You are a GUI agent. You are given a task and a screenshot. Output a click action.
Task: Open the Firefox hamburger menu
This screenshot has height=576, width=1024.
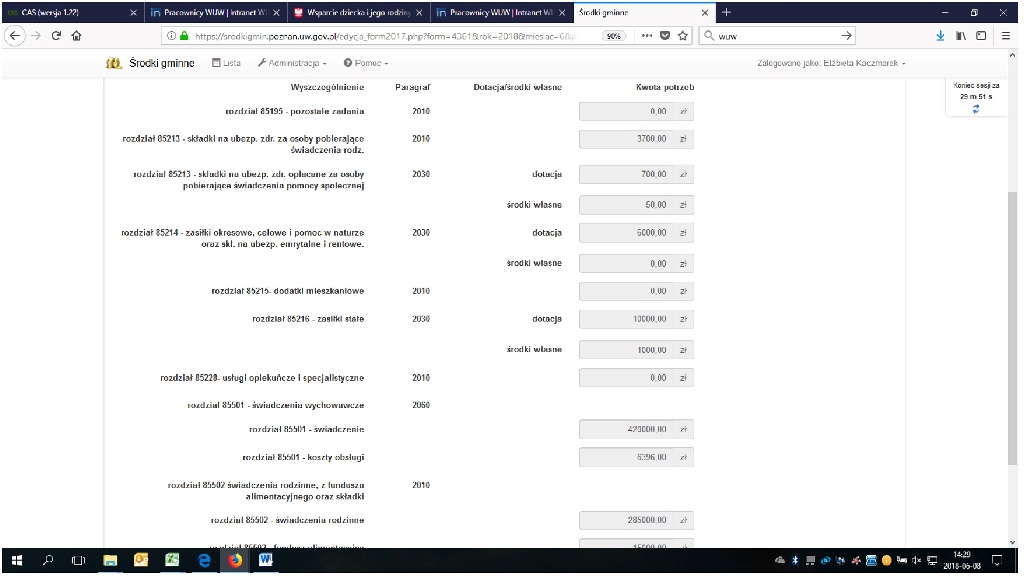(1004, 35)
